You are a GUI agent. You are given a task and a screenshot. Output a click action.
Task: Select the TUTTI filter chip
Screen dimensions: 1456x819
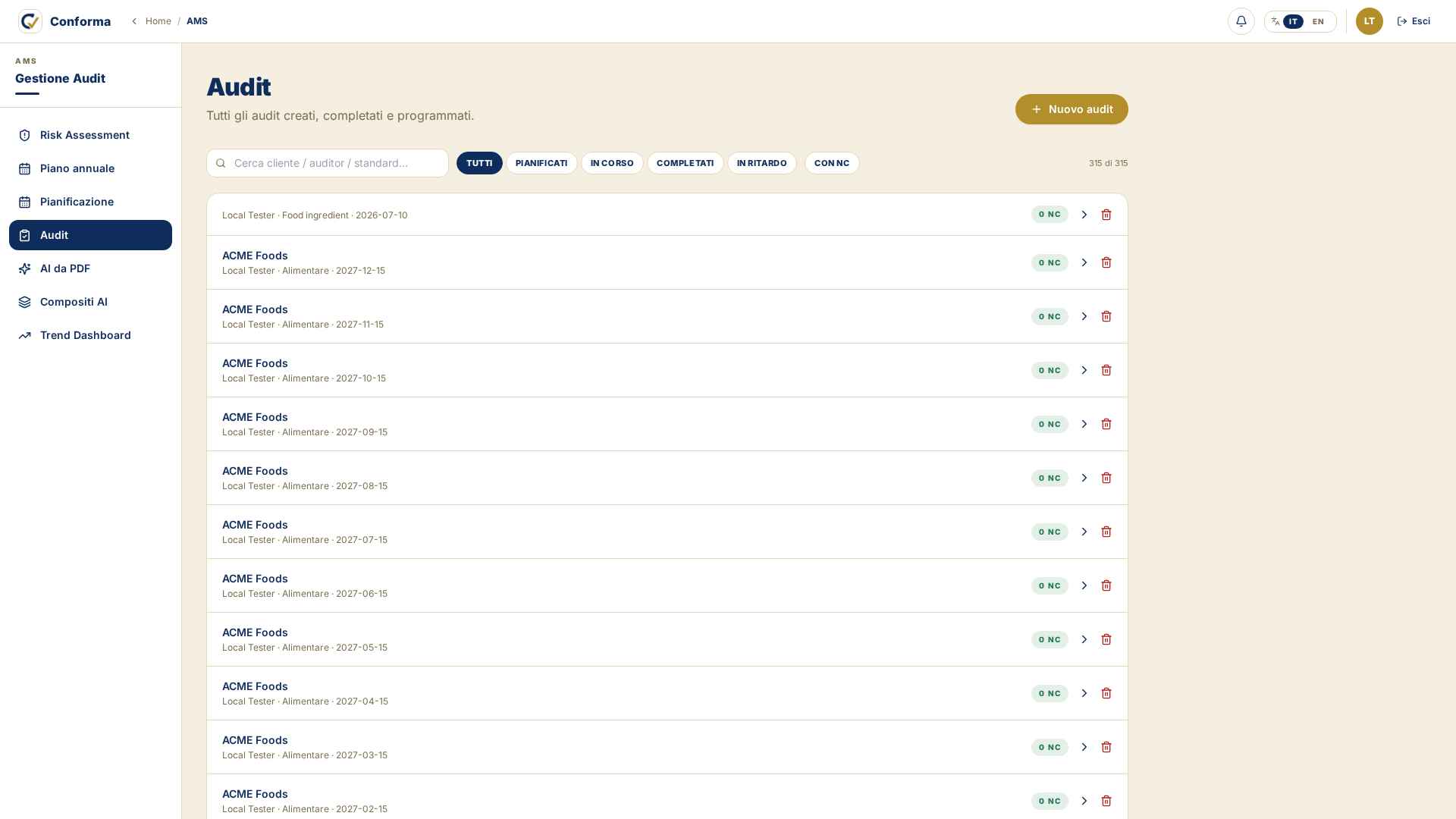coord(479,163)
